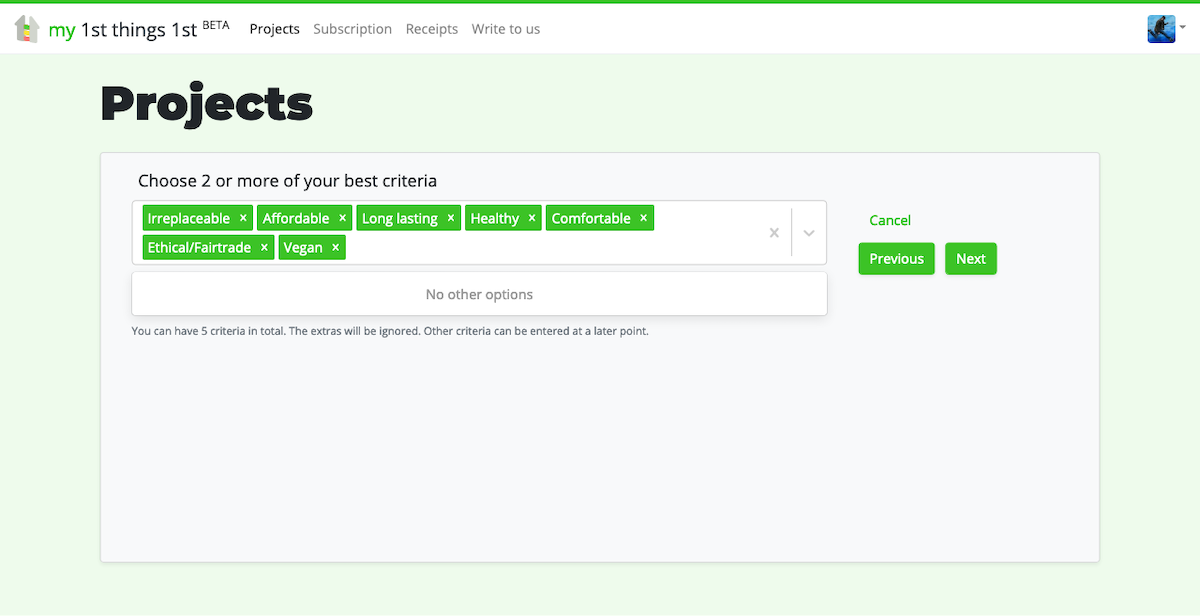Click the Comfortable tag label

click(591, 218)
